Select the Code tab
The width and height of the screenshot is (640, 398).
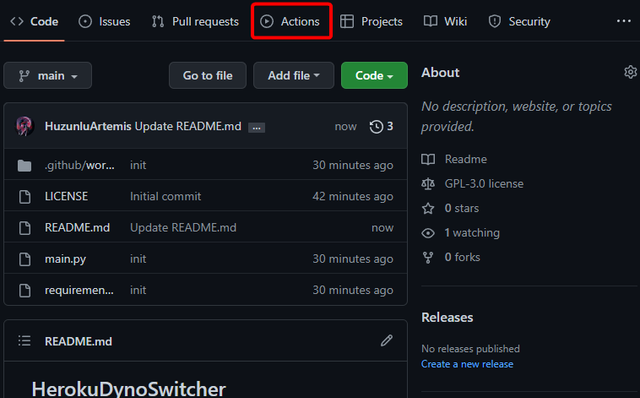34,21
